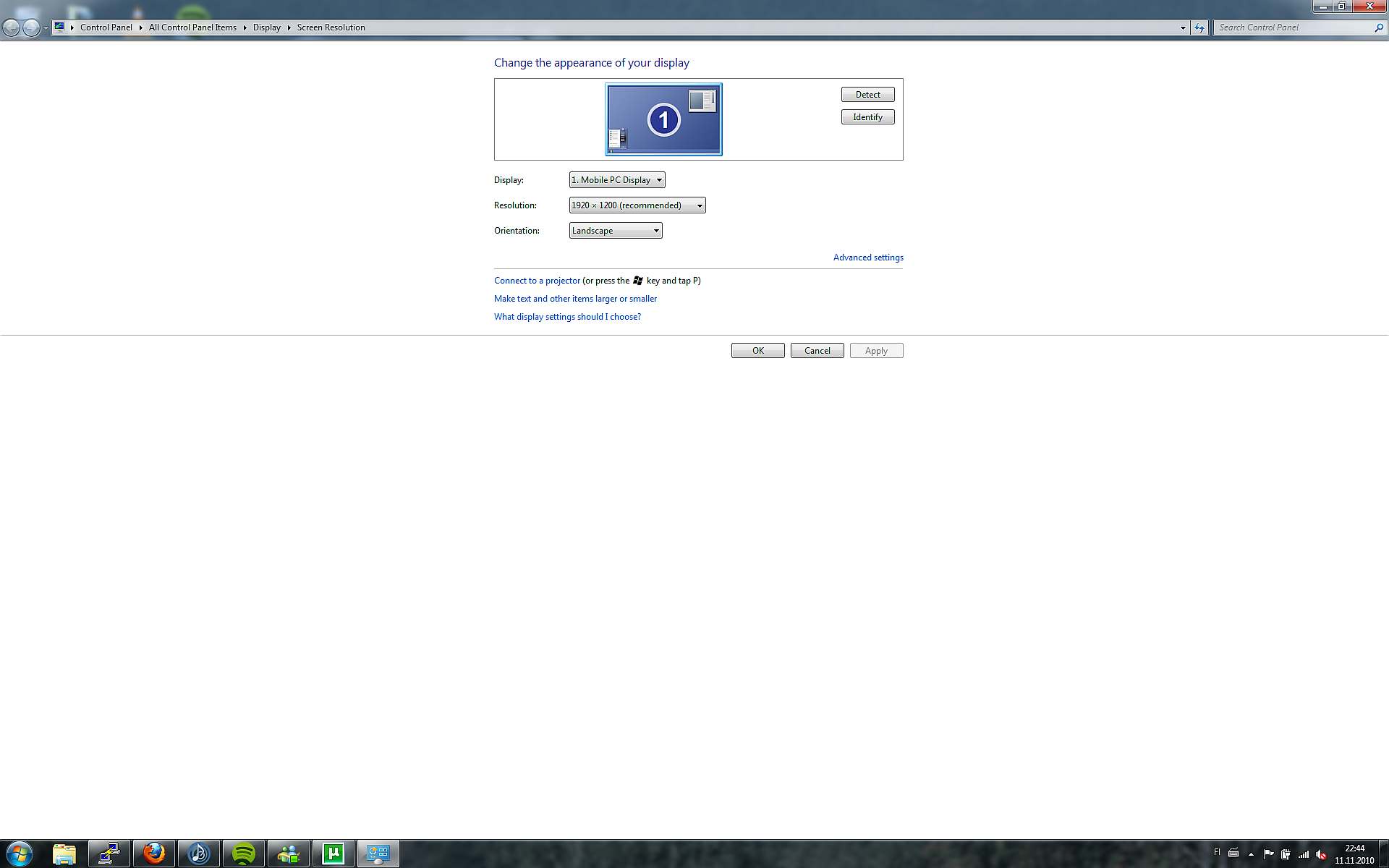
Task: Follow the Connect to a projector link
Action: point(537,281)
